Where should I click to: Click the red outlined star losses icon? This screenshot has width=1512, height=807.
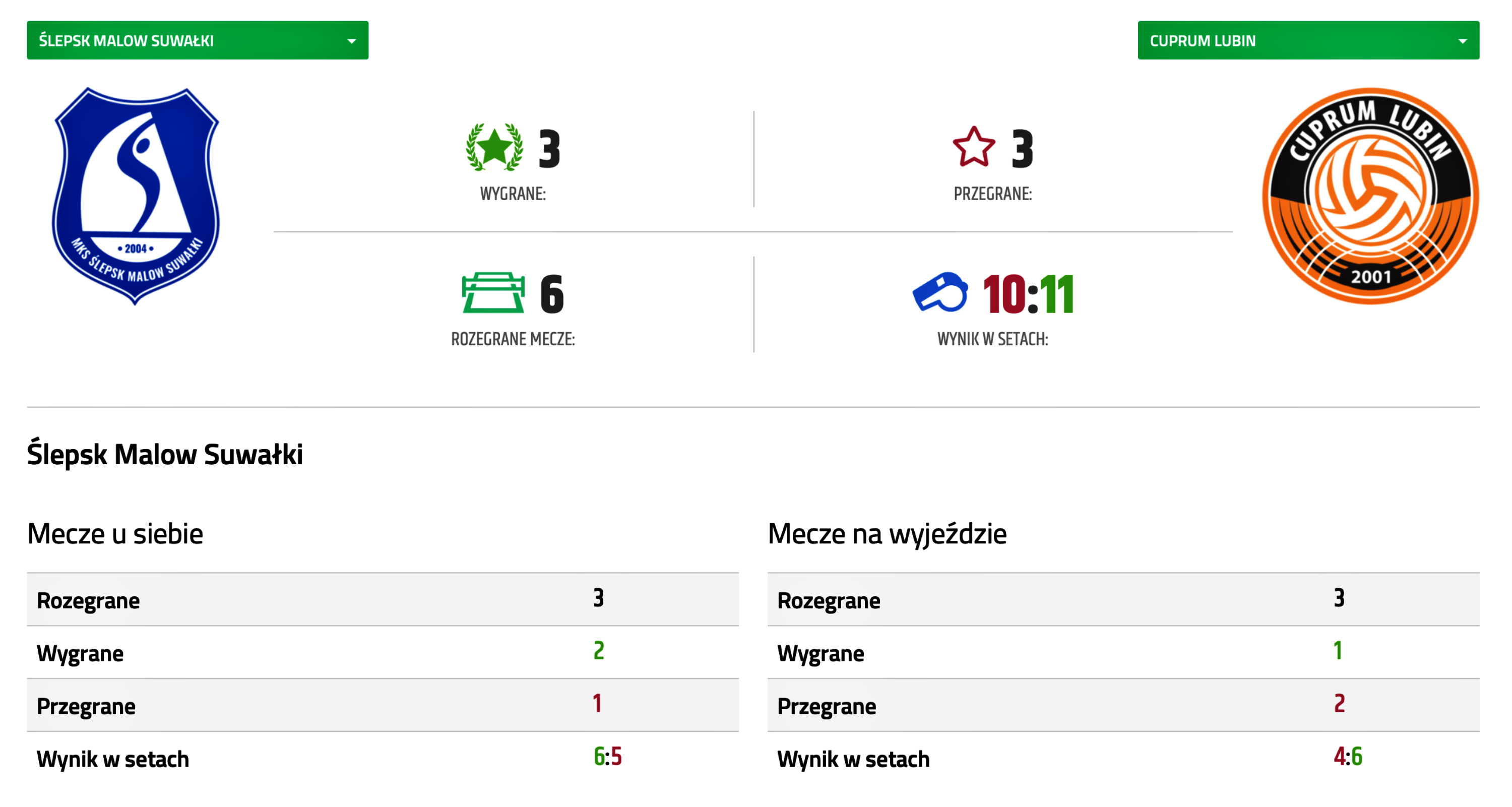pyautogui.click(x=973, y=147)
